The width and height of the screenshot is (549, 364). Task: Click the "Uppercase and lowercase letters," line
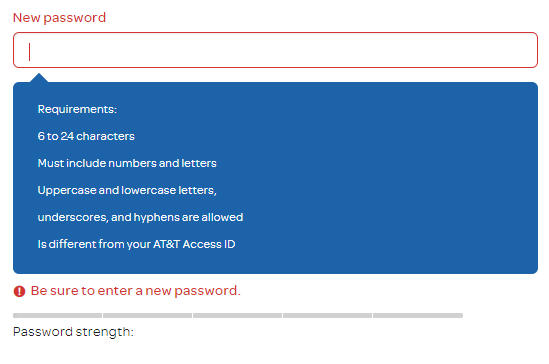127,190
